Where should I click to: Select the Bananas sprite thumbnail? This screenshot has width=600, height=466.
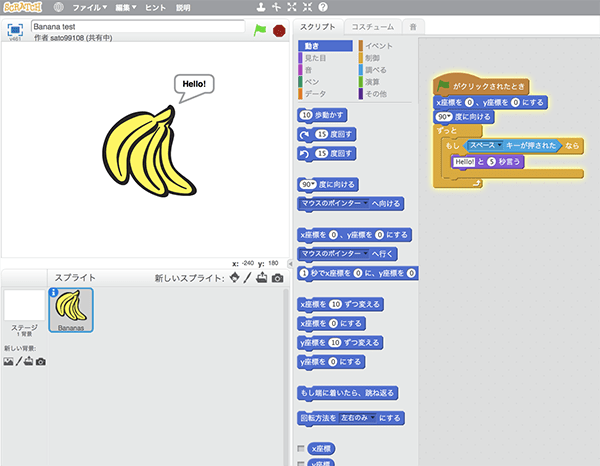coord(71,310)
